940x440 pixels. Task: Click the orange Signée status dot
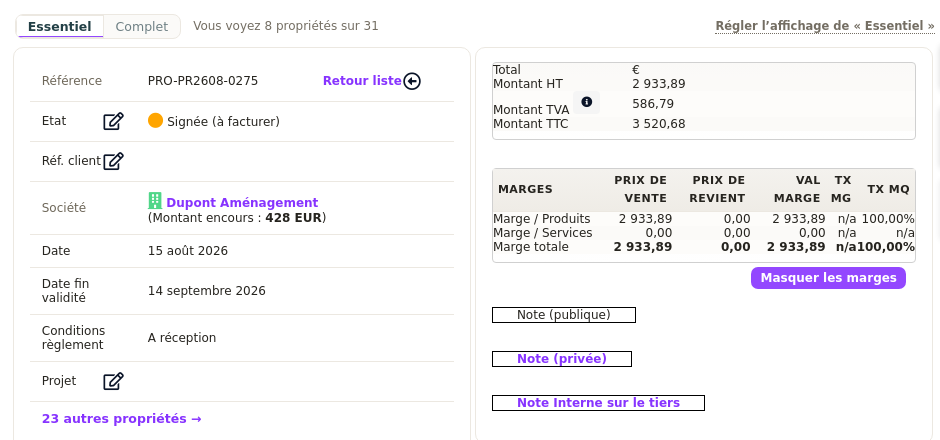[x=155, y=120]
